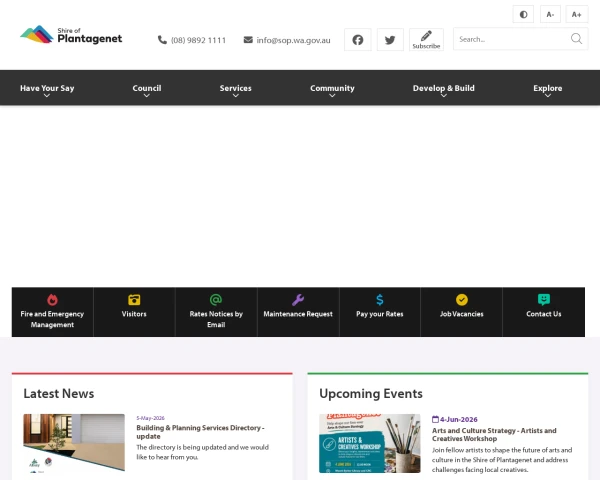Email info@sop.wa.gov.au link
600x480 pixels.
(x=293, y=40)
